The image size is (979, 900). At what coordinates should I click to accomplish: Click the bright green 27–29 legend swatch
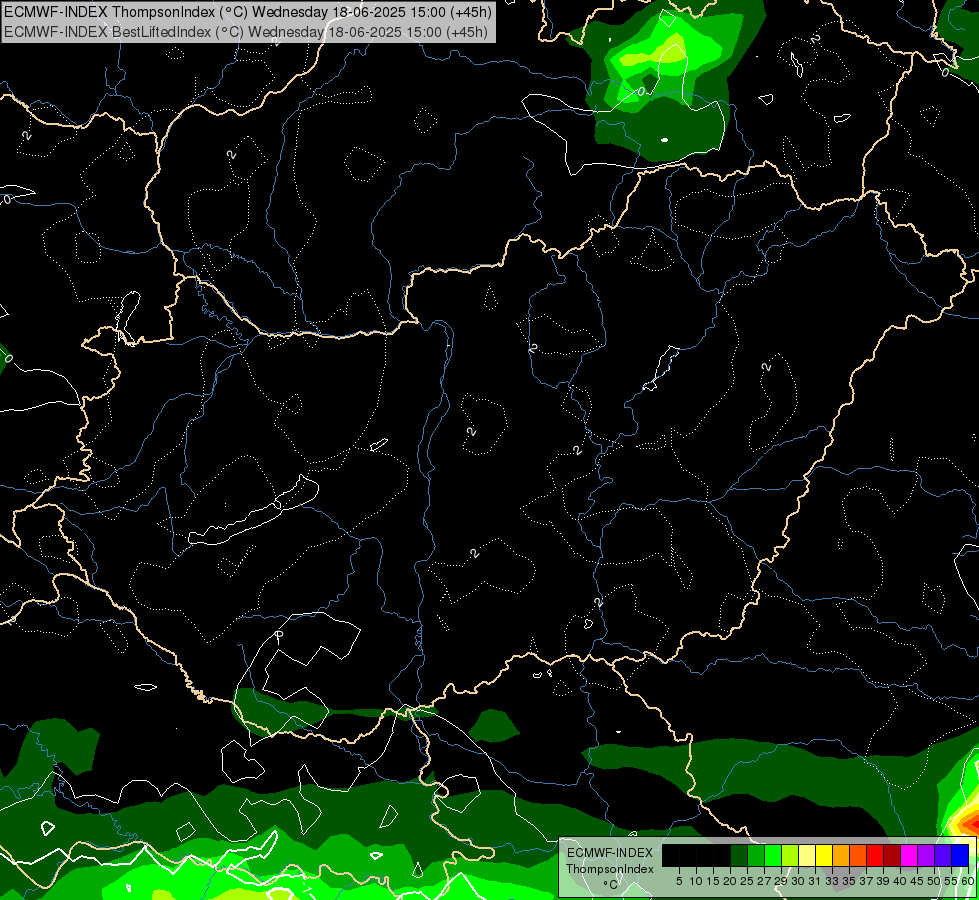click(773, 855)
